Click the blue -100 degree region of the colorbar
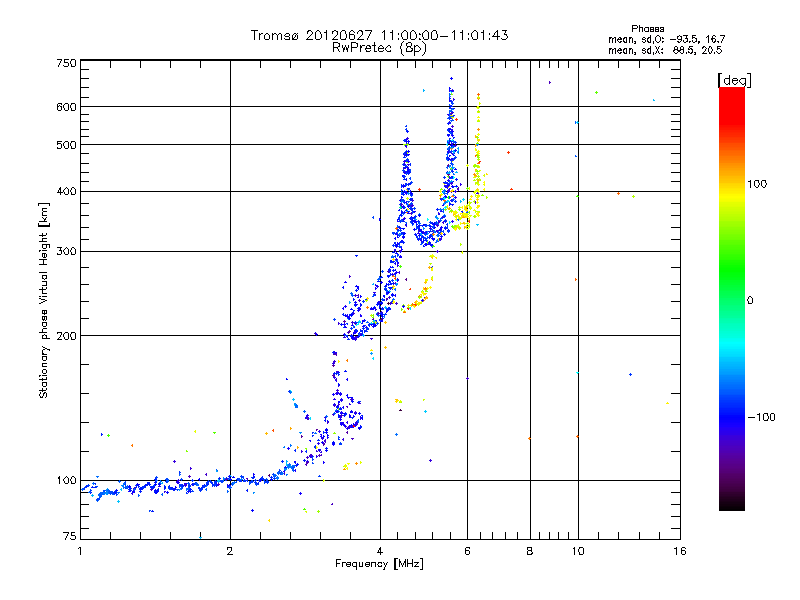800x600 pixels. coord(732,417)
